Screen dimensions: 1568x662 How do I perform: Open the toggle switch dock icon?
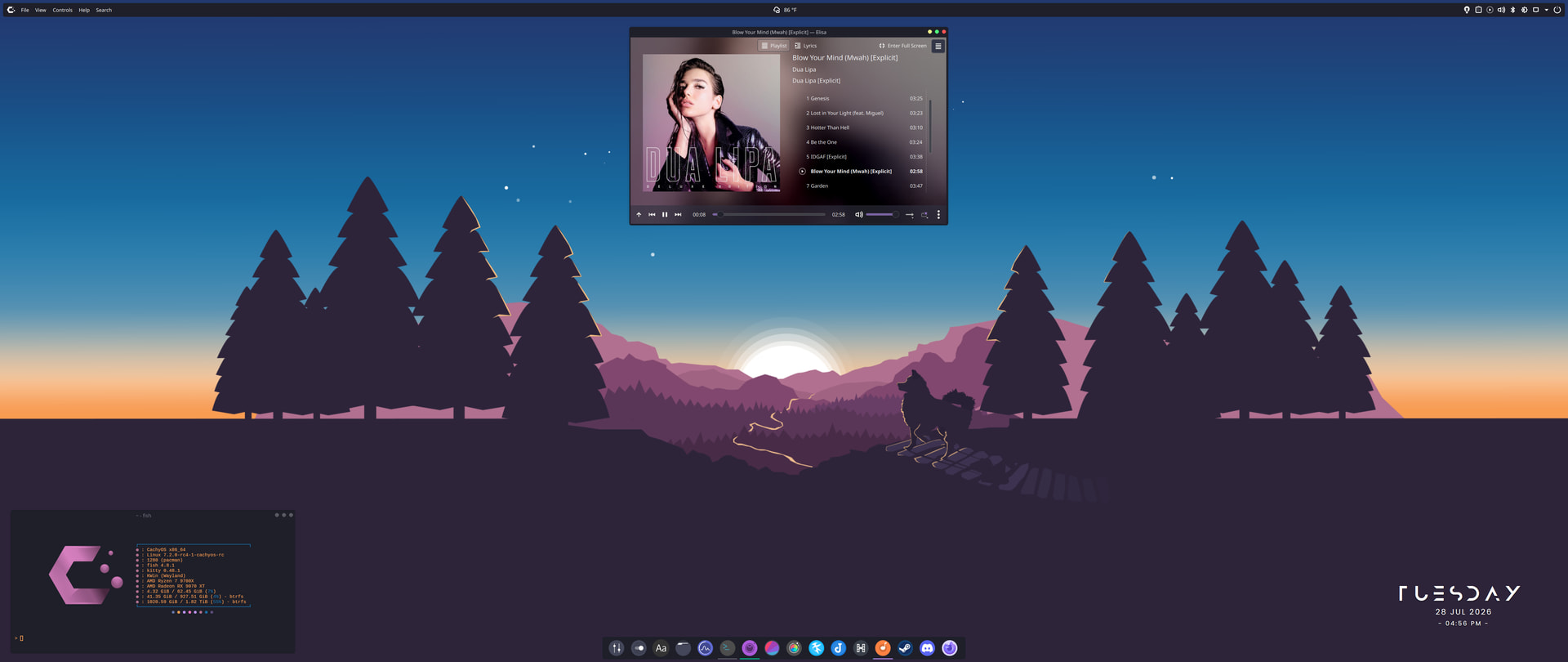tap(639, 648)
